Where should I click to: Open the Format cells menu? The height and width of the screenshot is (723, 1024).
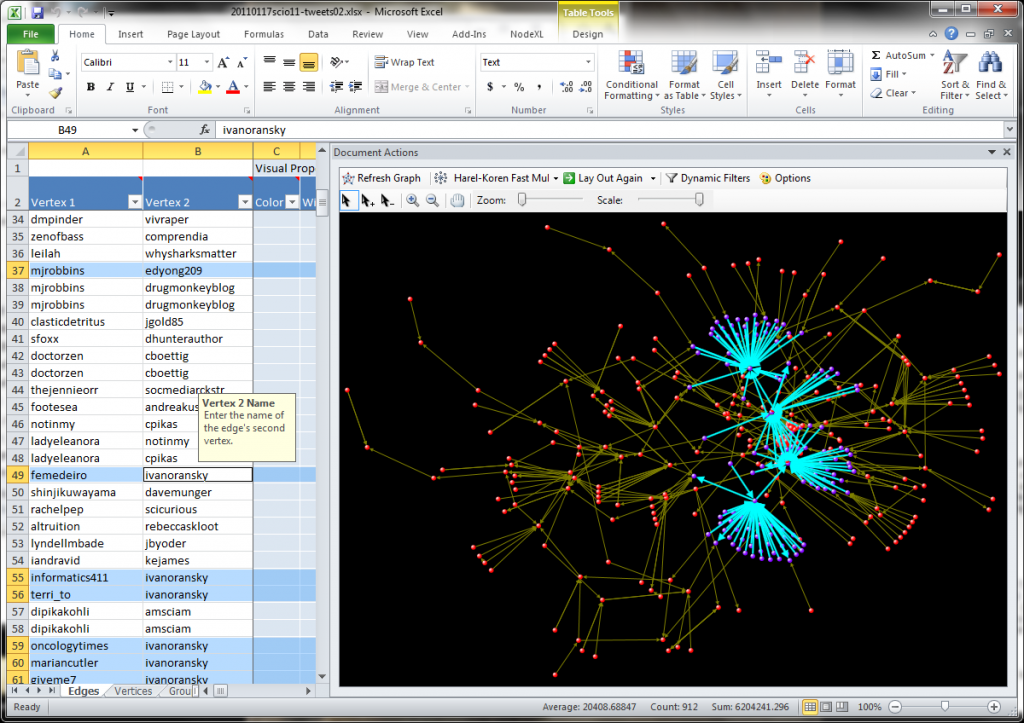tap(840, 75)
